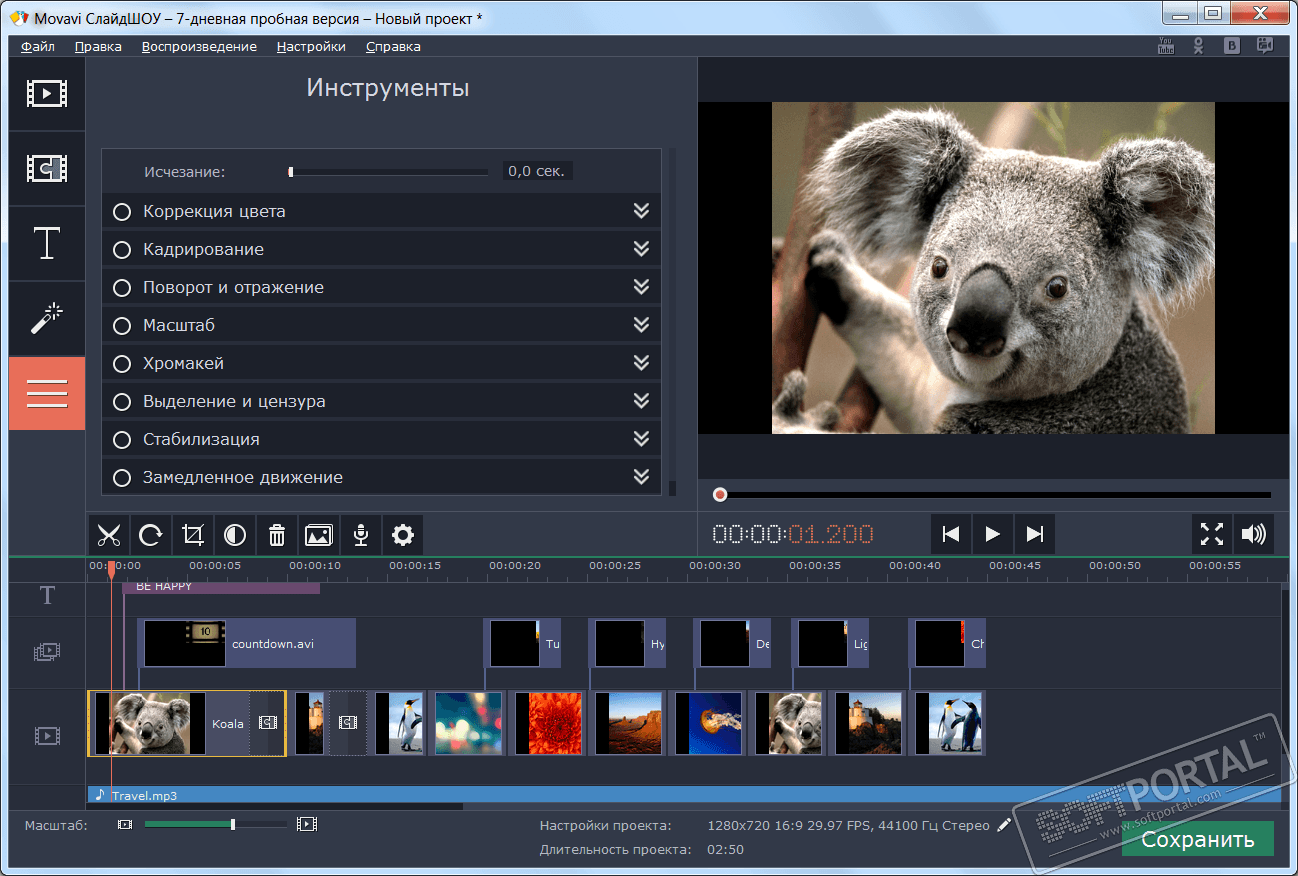Viewport: 1298px width, 876px height.
Task: Enable the Выделение и цензура toggle
Action: click(x=122, y=402)
